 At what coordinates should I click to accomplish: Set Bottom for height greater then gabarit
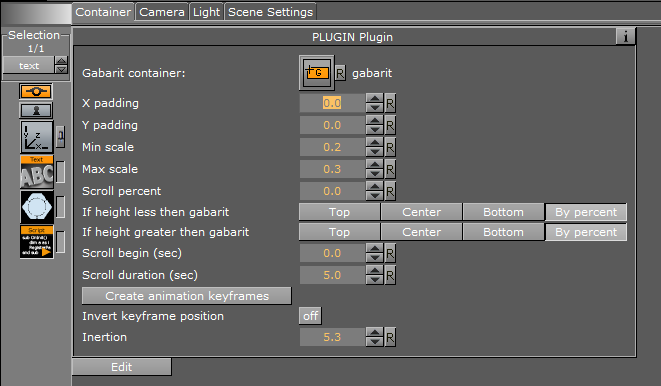(x=503, y=232)
